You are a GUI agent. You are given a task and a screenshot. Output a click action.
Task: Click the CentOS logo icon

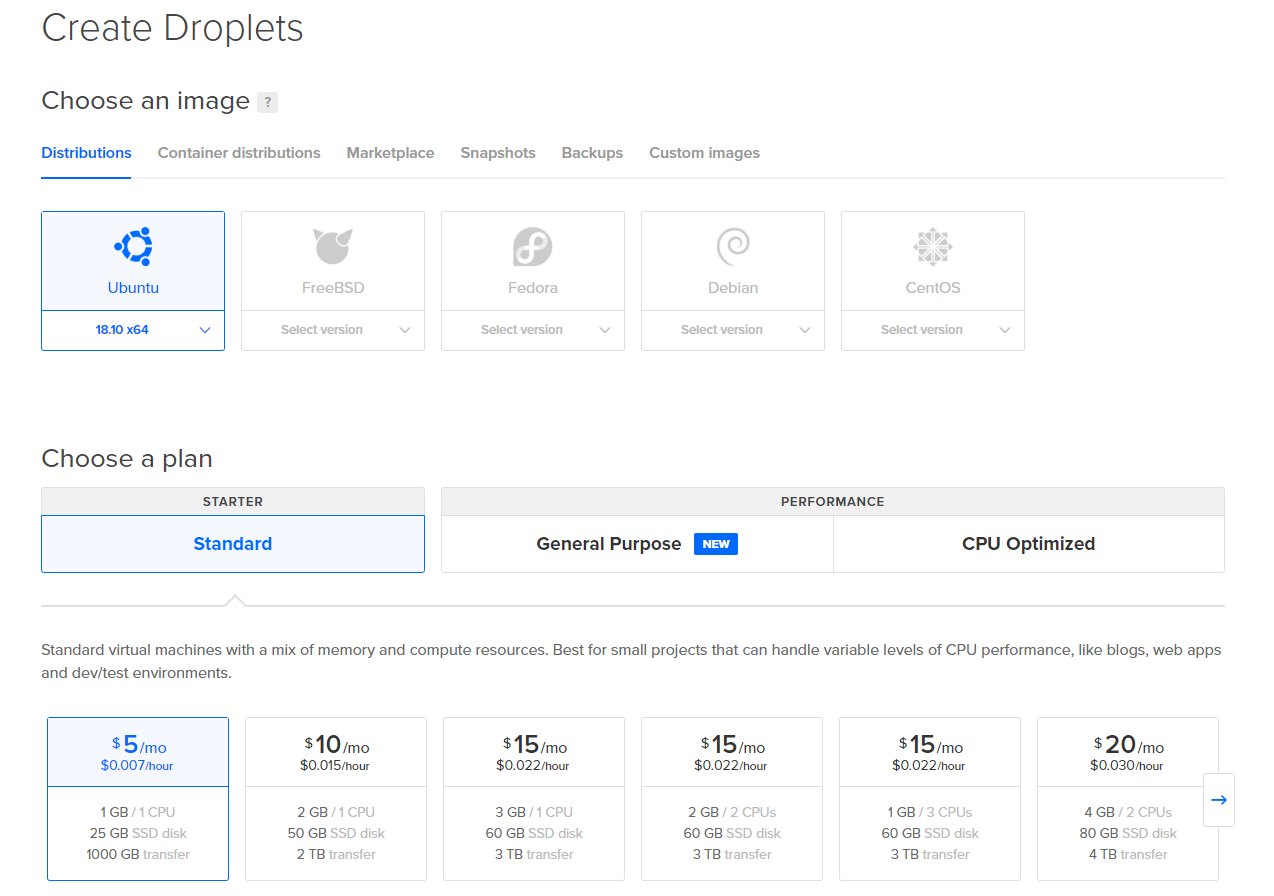click(933, 246)
